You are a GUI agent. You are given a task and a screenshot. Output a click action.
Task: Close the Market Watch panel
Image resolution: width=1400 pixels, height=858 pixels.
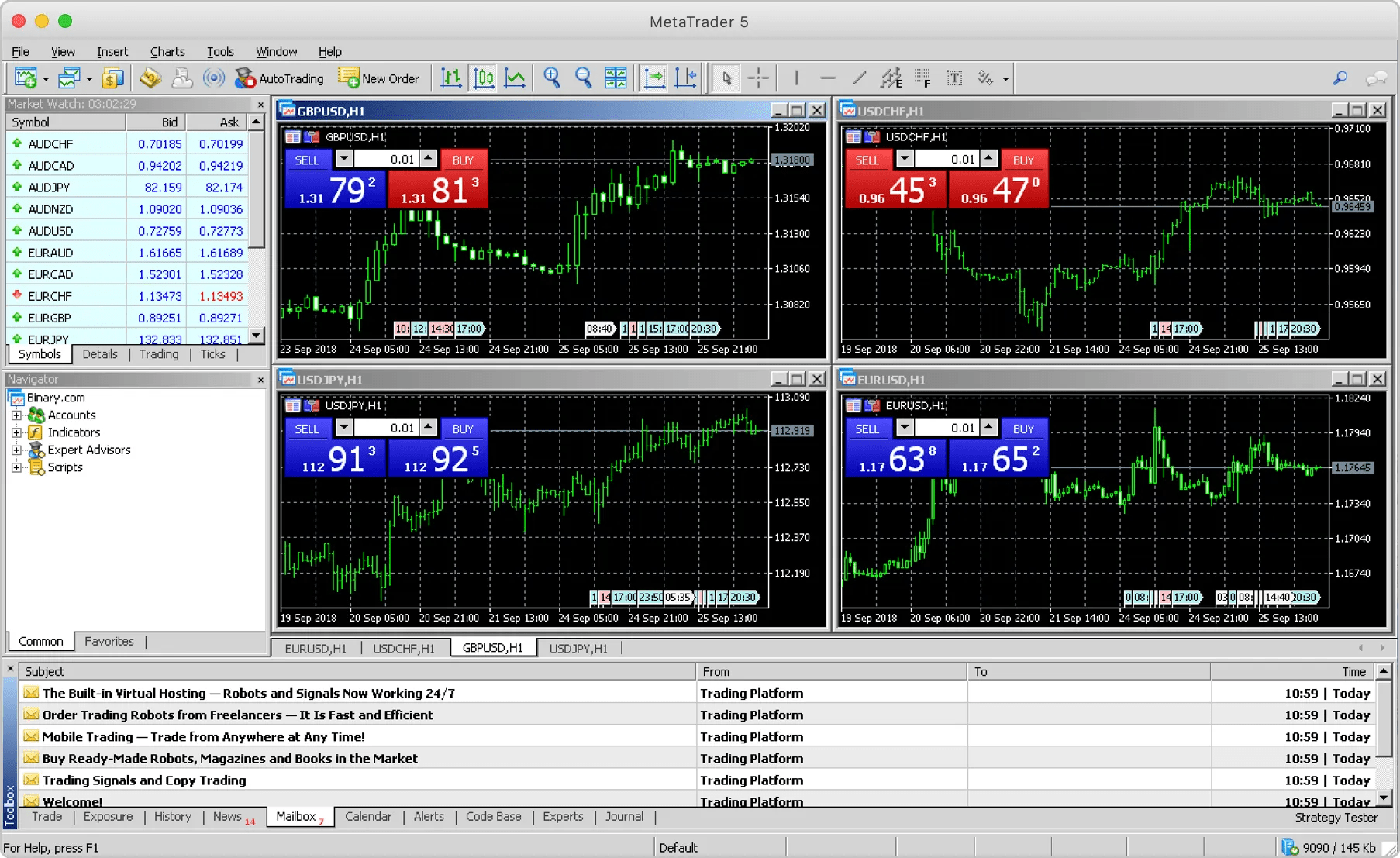[x=260, y=104]
